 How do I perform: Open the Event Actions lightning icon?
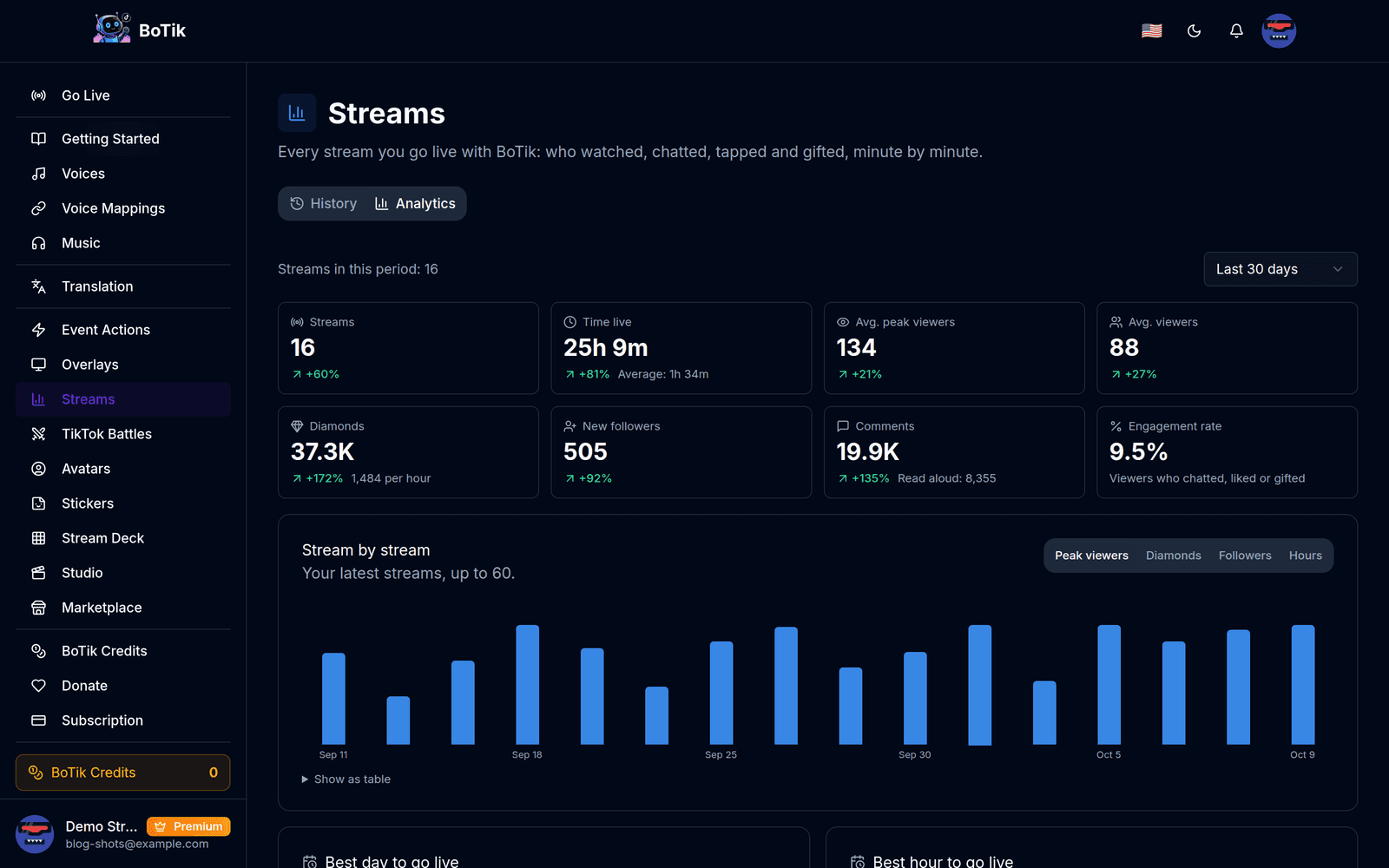tap(38, 330)
